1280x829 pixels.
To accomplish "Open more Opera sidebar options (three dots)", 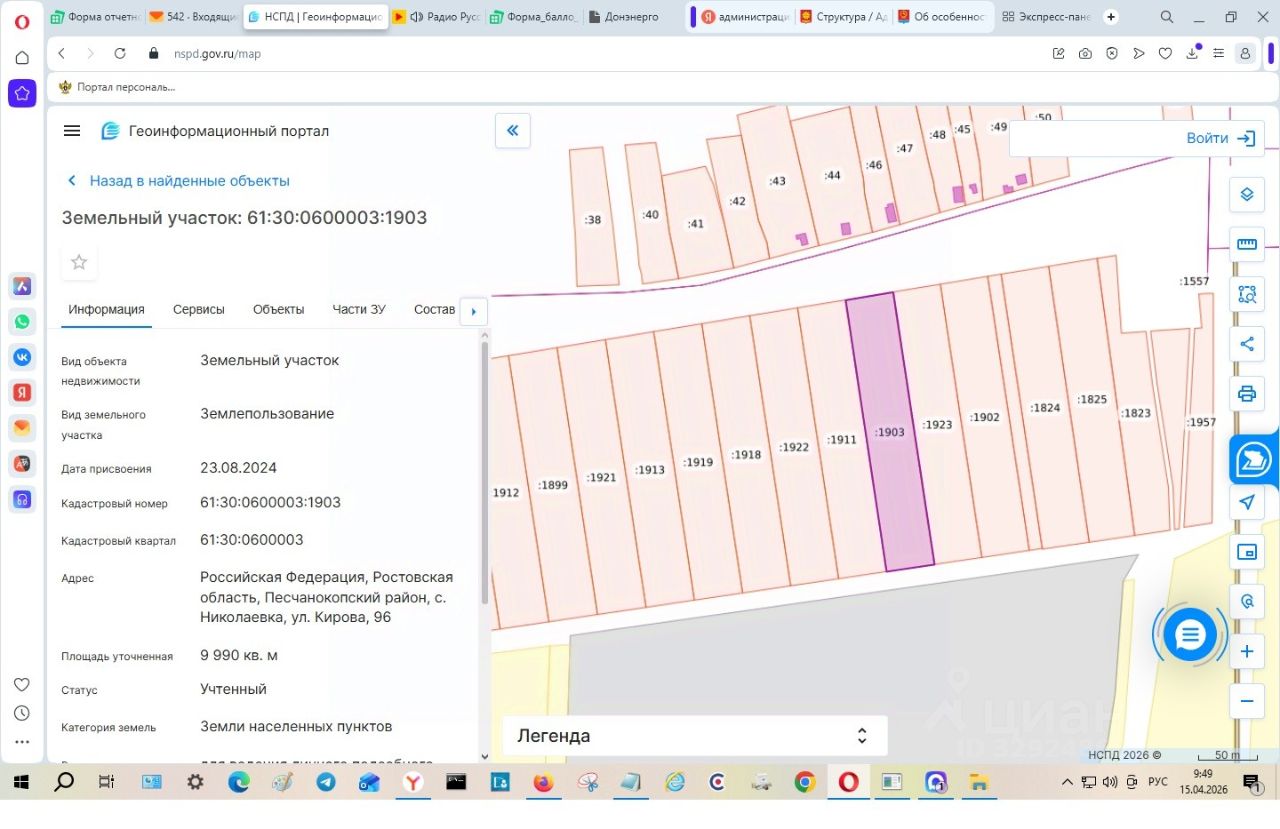I will 22,743.
